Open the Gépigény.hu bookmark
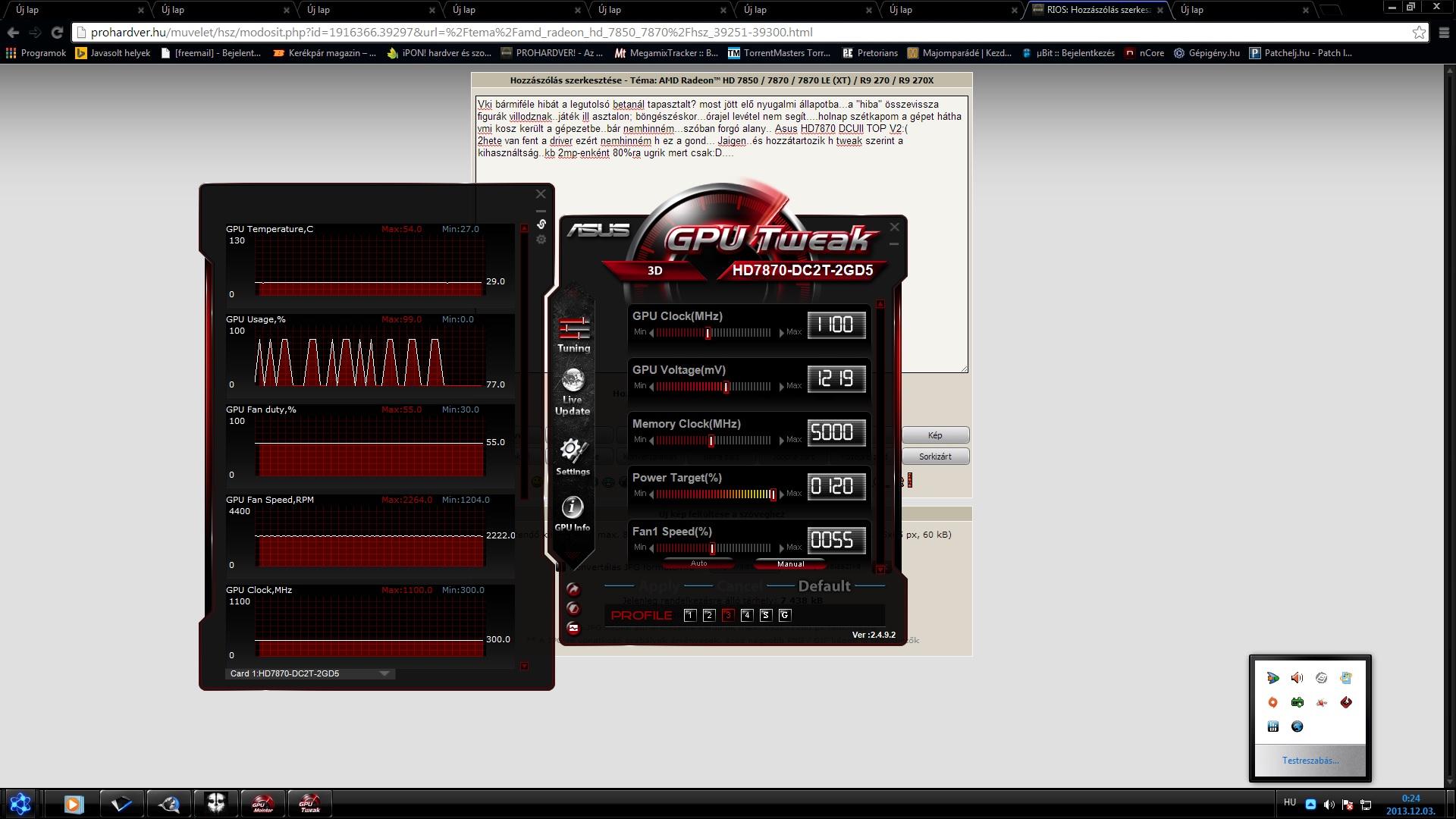1456x819 pixels. click(1207, 53)
